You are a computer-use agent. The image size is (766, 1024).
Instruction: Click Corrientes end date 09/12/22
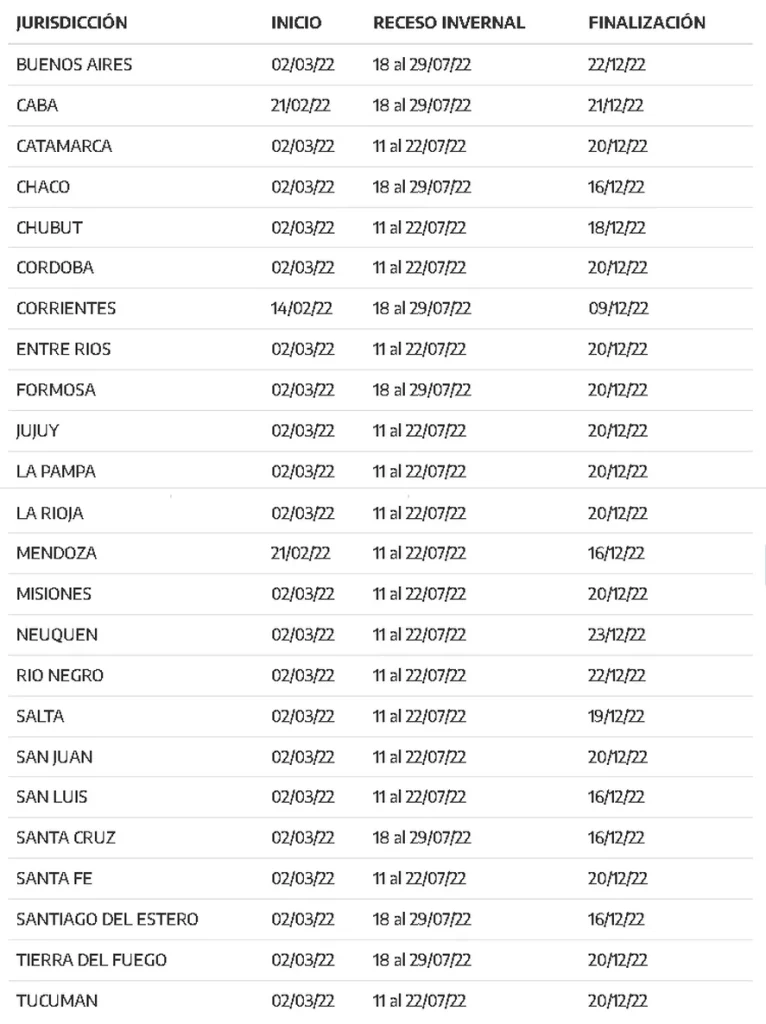pos(618,309)
